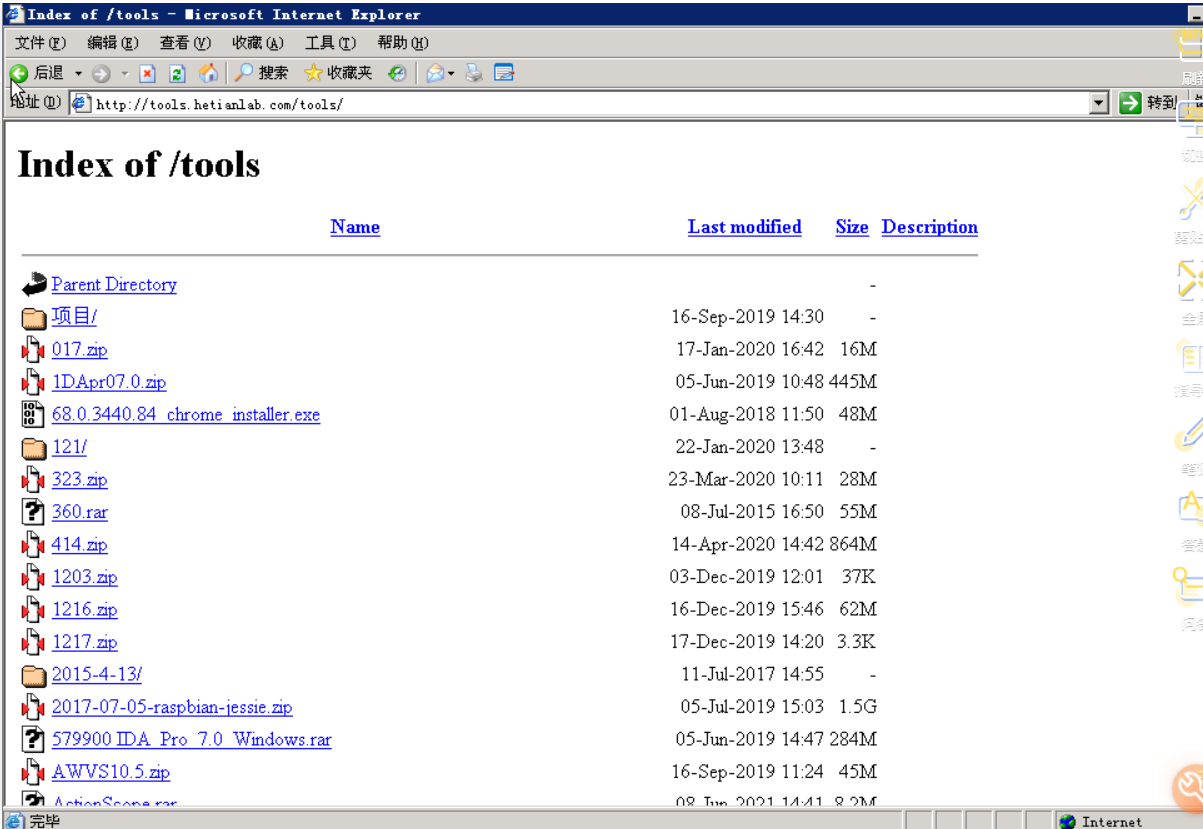
Task: Open the Parent Directory link
Action: (x=114, y=285)
